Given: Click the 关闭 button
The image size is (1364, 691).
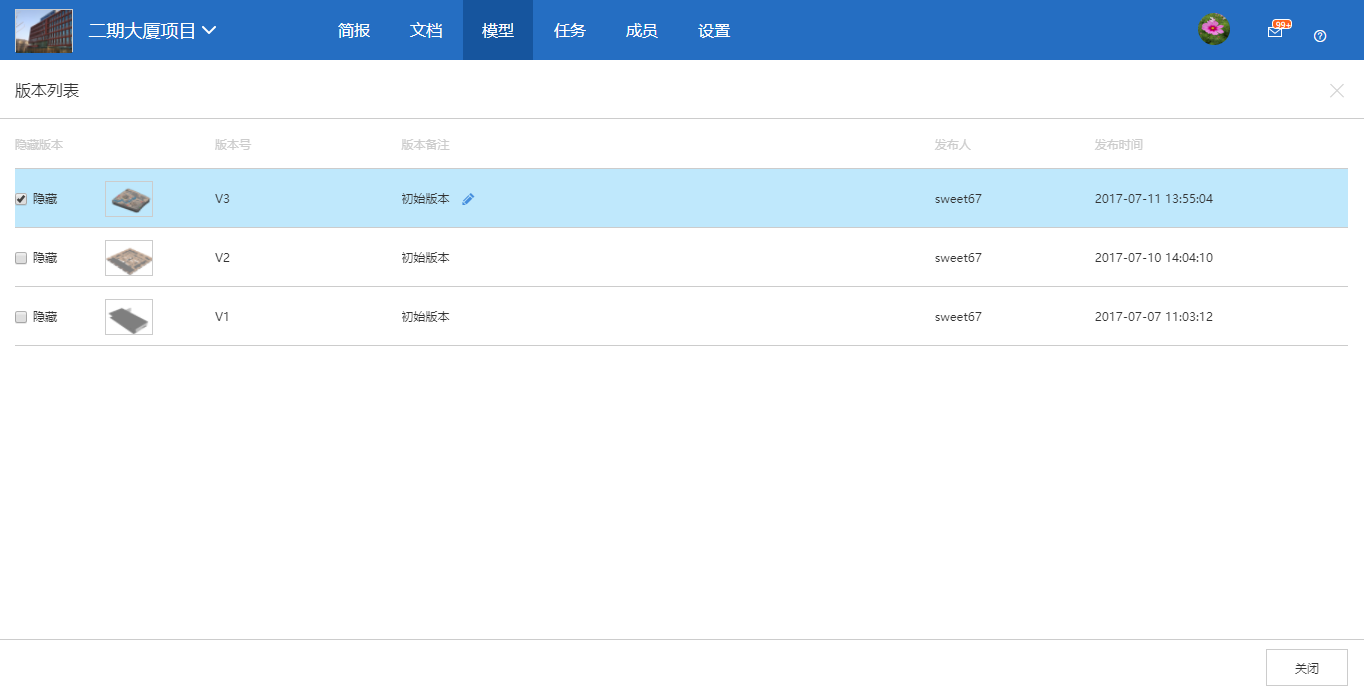Looking at the screenshot, I should pyautogui.click(x=1306, y=668).
